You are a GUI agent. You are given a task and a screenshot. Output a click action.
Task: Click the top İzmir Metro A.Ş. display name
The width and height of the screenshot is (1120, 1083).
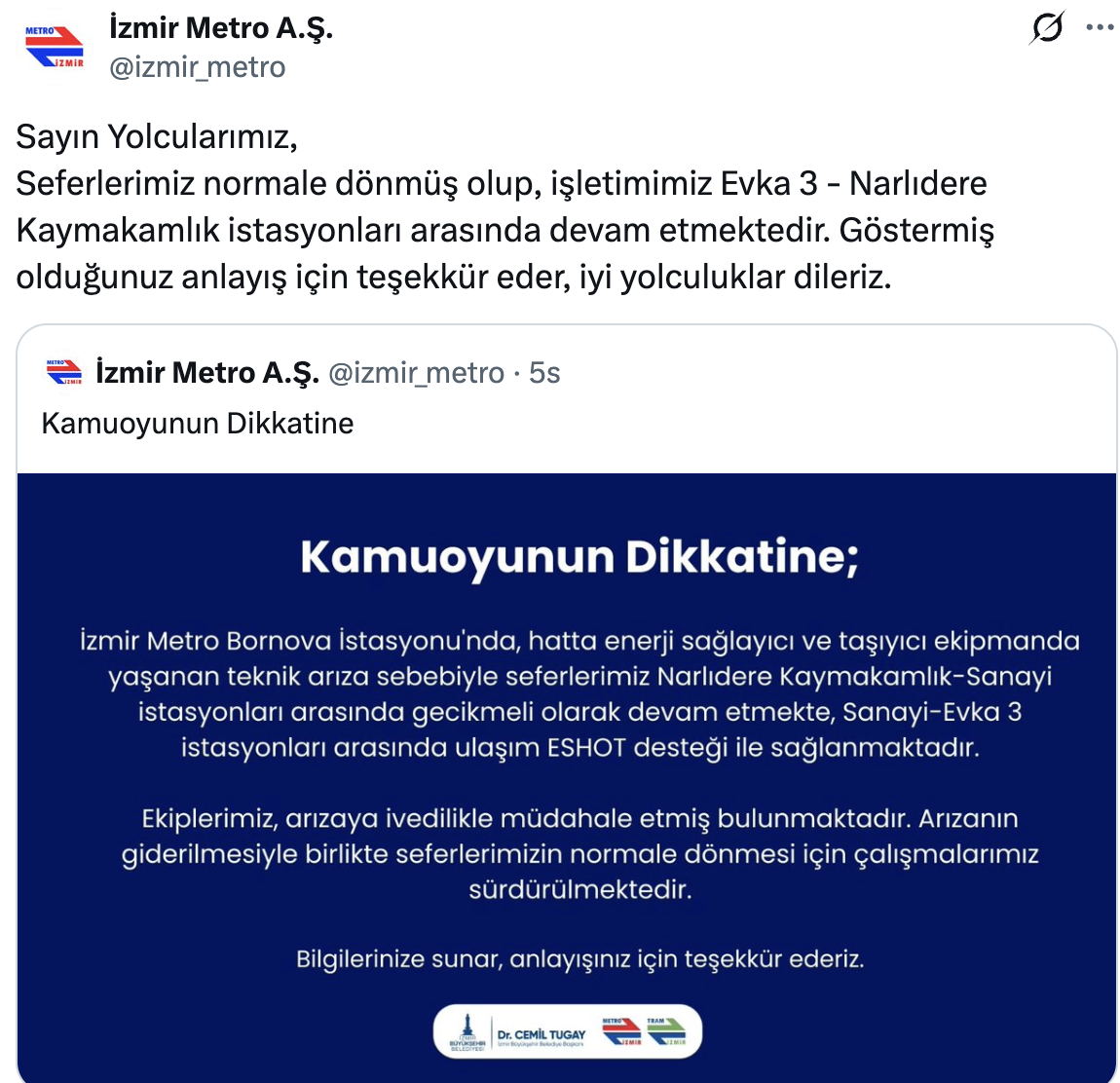pos(221,28)
